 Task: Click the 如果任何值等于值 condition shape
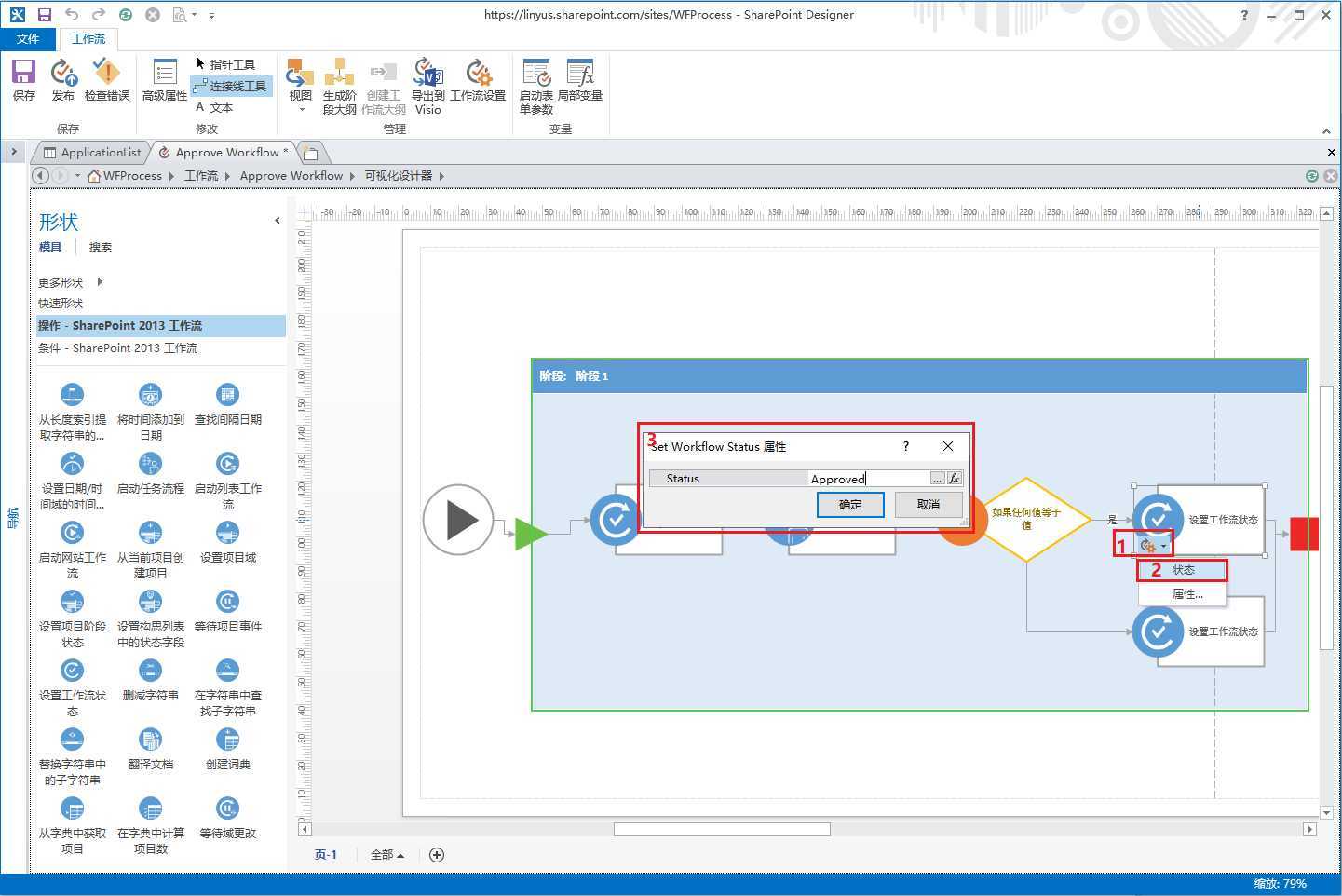point(1026,519)
